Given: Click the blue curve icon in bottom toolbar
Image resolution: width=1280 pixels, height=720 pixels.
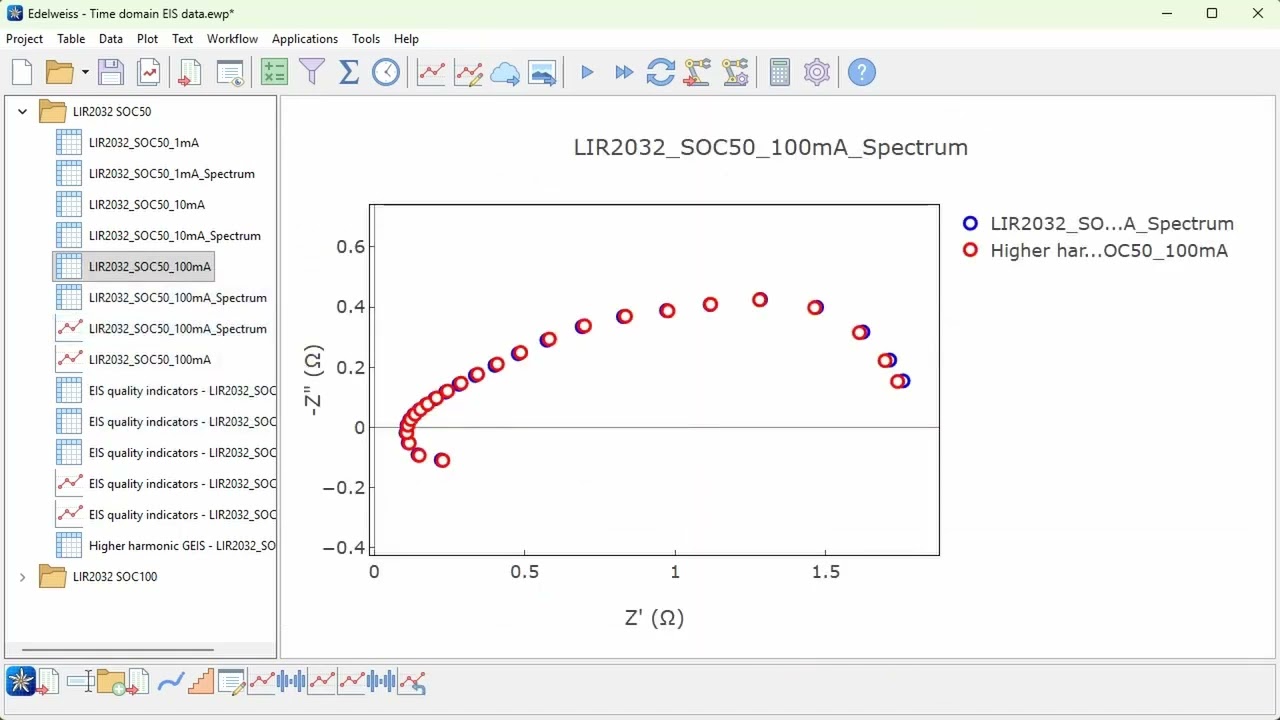Looking at the screenshot, I should pos(171,682).
